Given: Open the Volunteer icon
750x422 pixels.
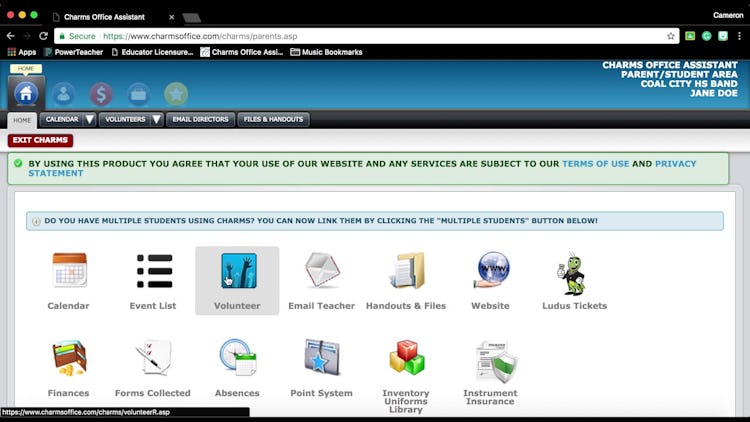Looking at the screenshot, I should click(239, 271).
